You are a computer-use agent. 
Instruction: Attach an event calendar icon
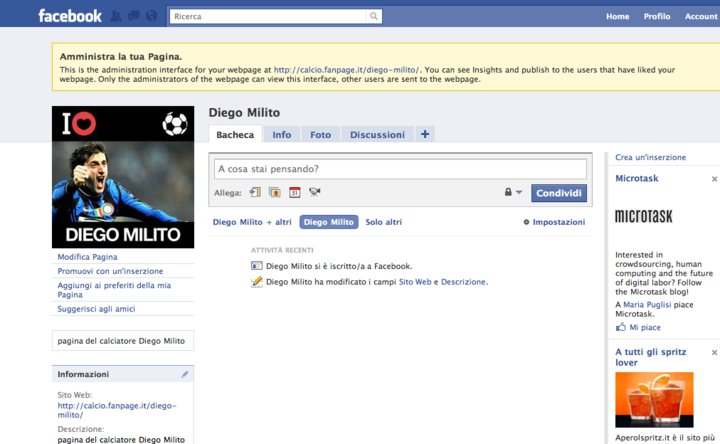click(x=295, y=192)
